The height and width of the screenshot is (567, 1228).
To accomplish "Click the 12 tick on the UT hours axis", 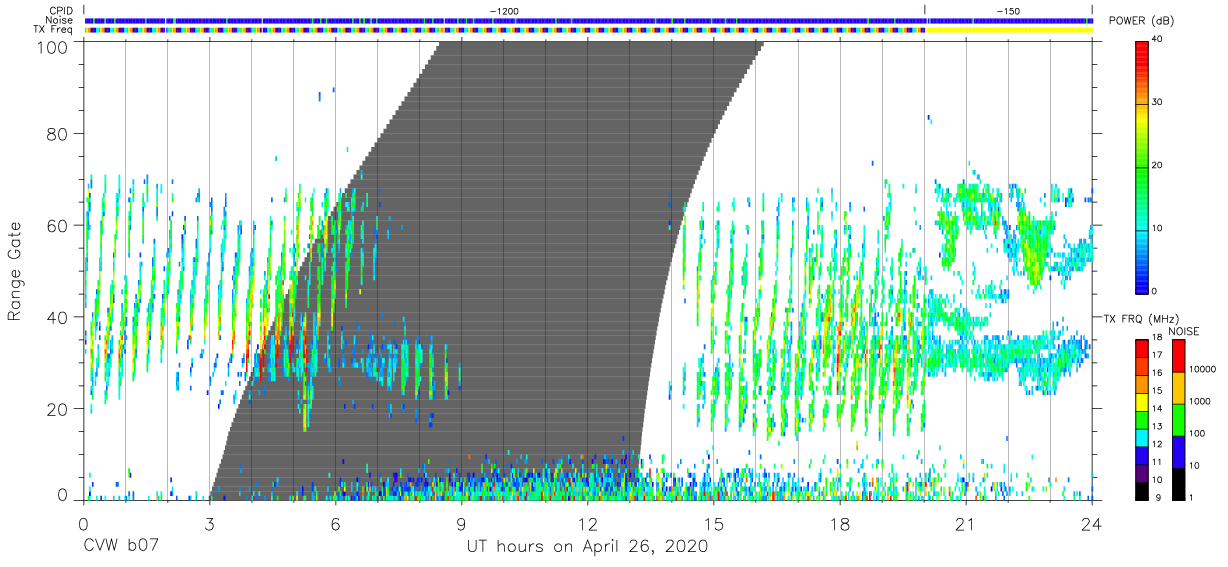I will [x=587, y=524].
